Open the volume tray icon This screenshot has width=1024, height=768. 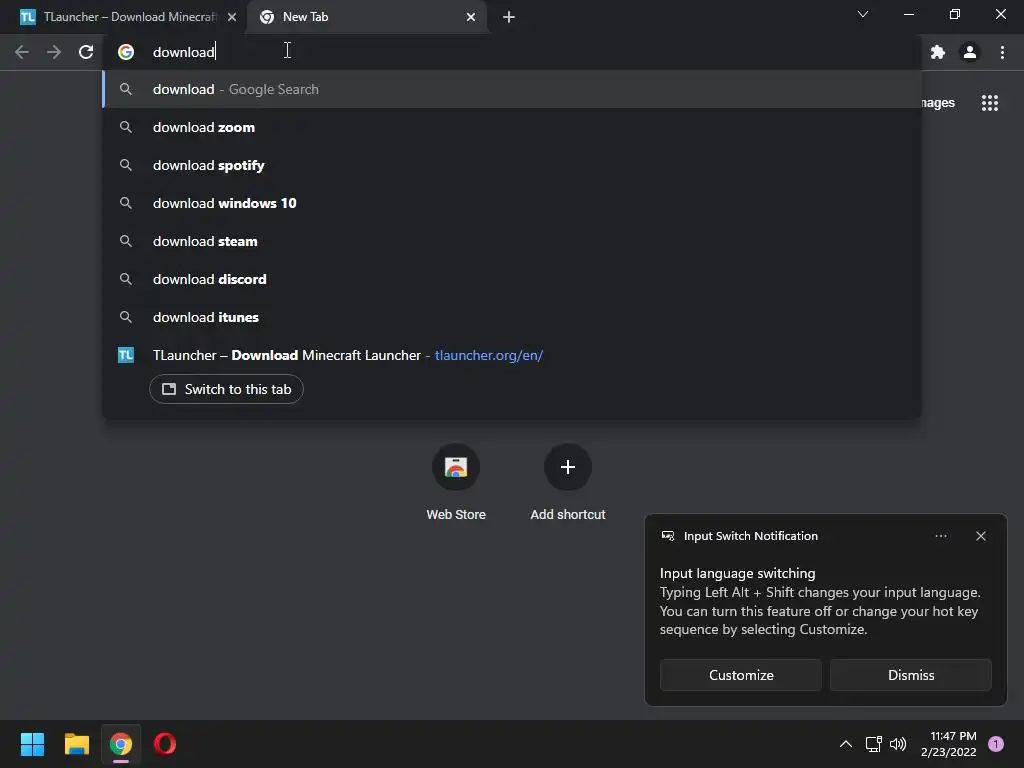898,744
